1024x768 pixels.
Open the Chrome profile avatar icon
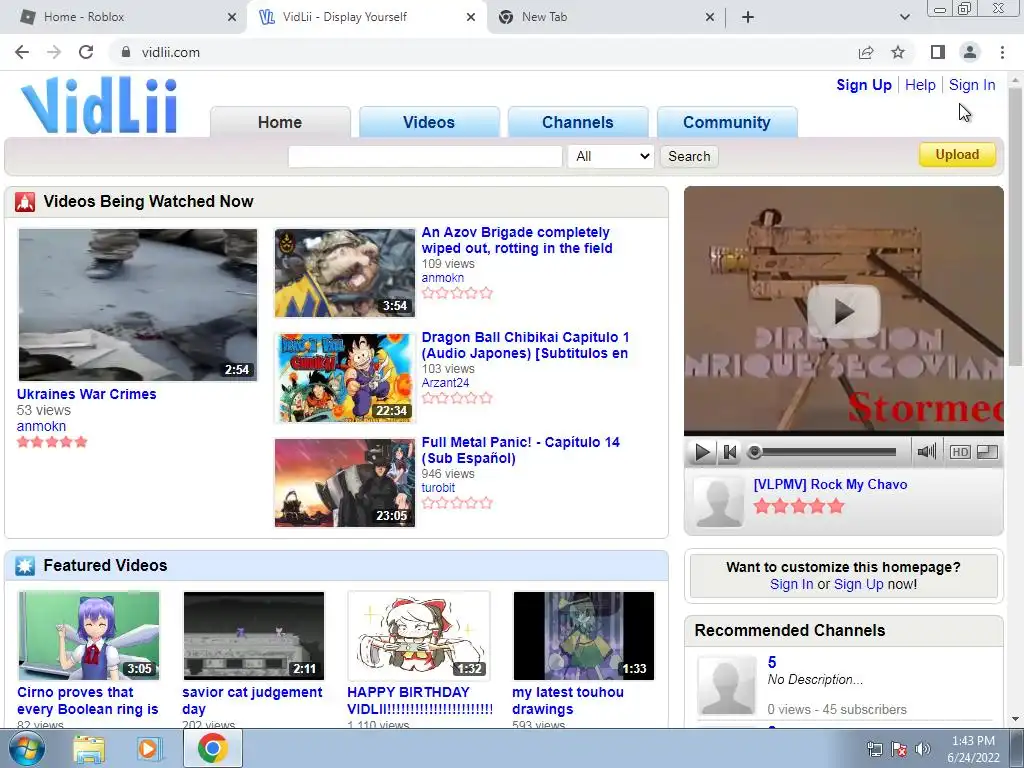[970, 52]
